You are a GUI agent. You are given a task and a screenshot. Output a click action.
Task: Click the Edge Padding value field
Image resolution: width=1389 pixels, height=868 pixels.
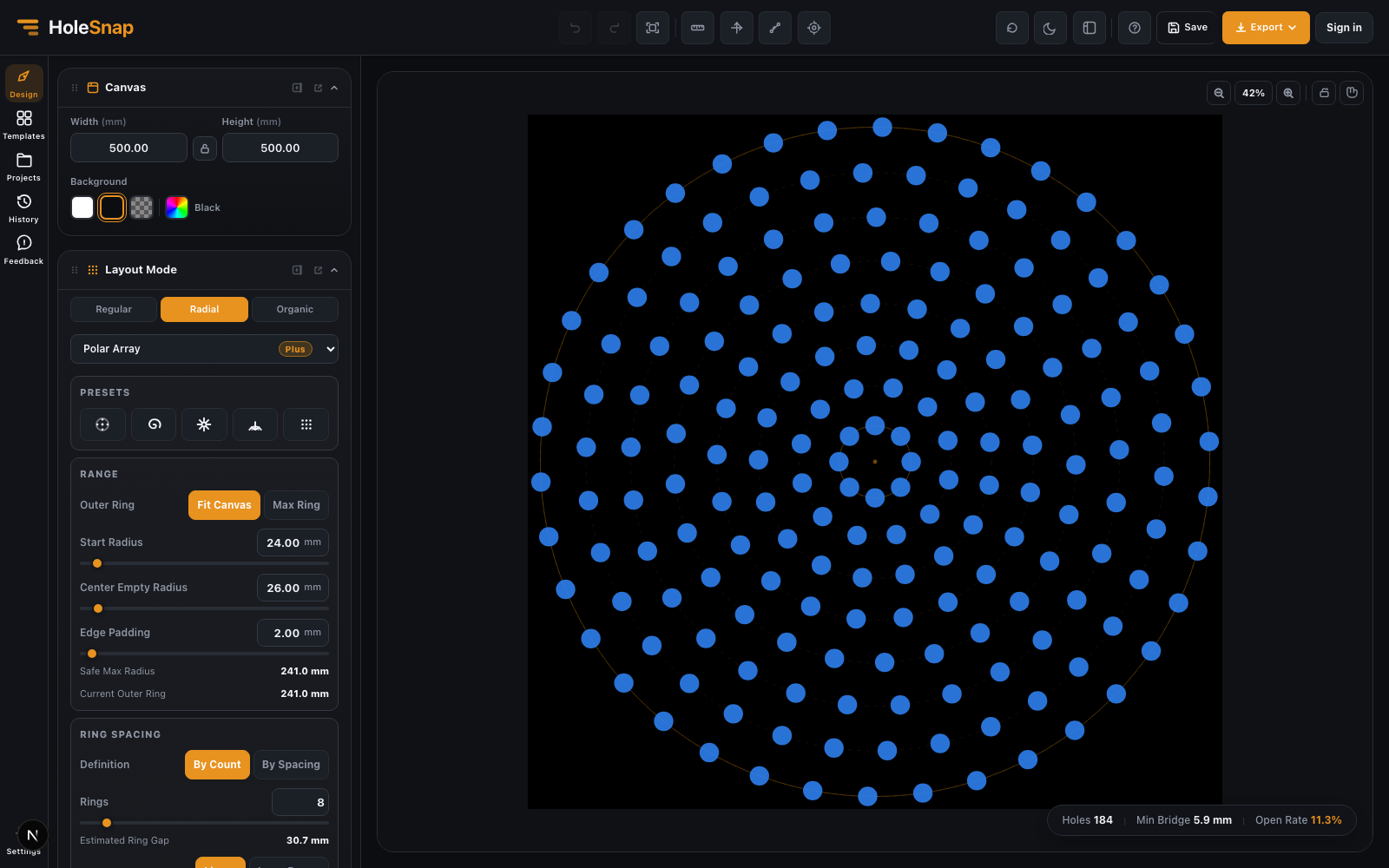(x=293, y=633)
